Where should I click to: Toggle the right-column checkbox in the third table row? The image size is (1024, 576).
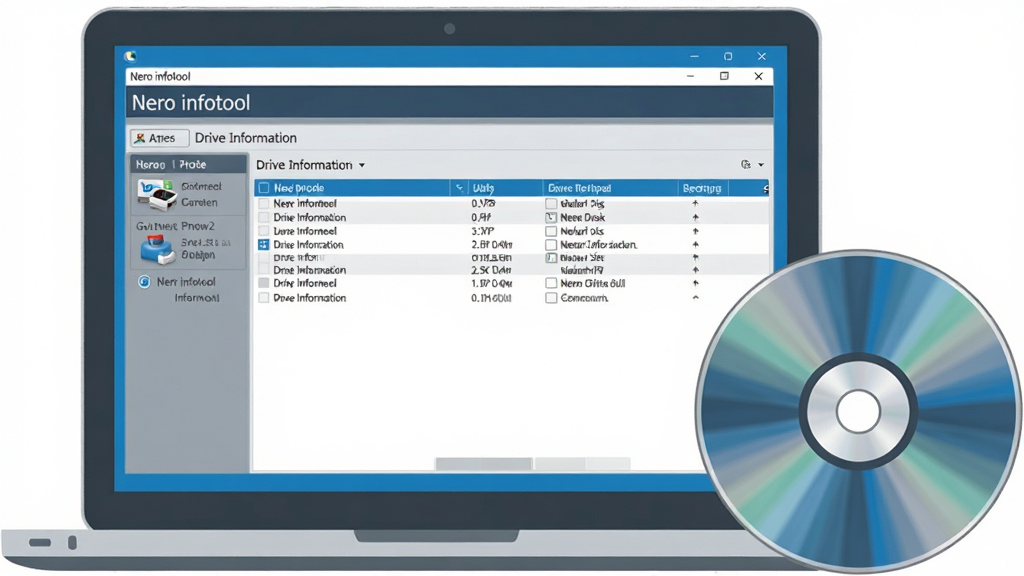point(551,231)
